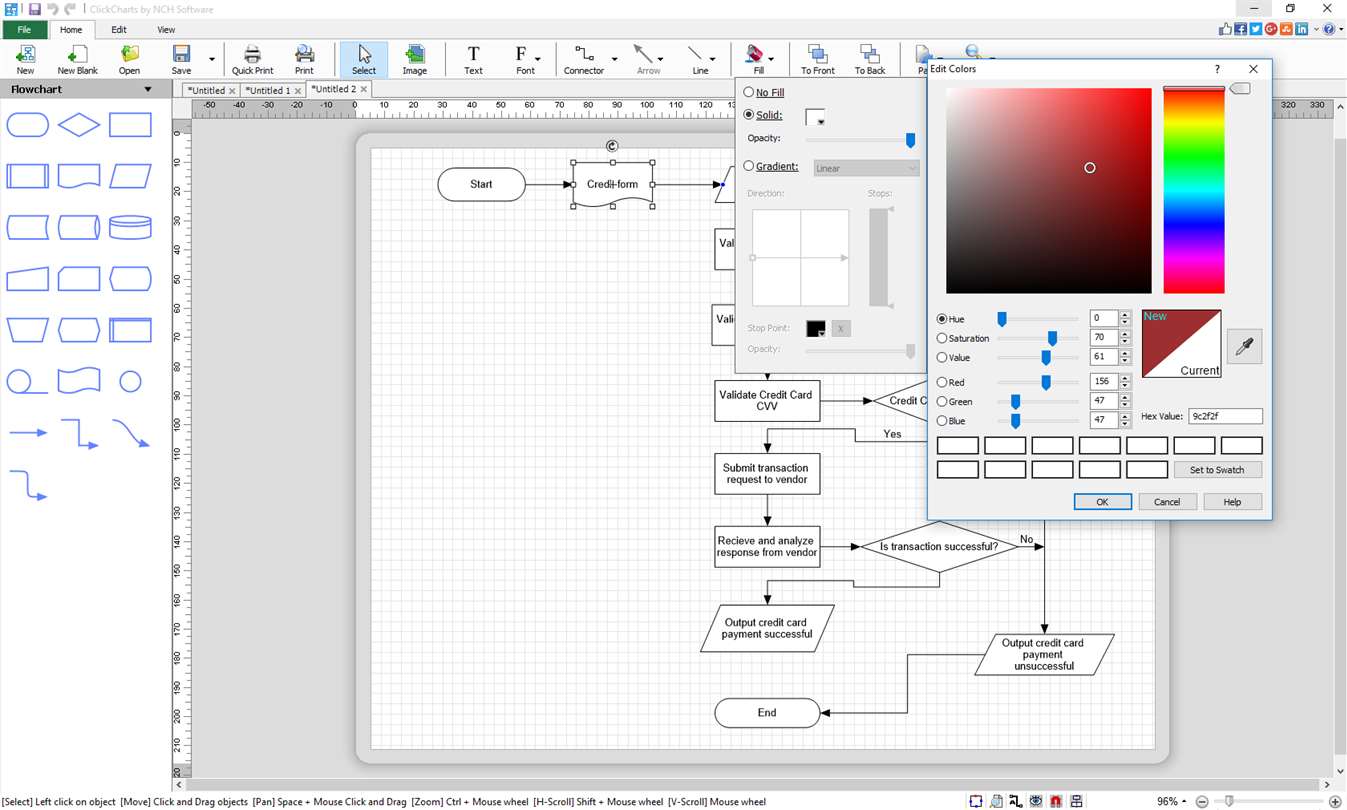Open the Linear gradient type dropdown
Image resolution: width=1347 pixels, height=810 pixels.
point(866,168)
